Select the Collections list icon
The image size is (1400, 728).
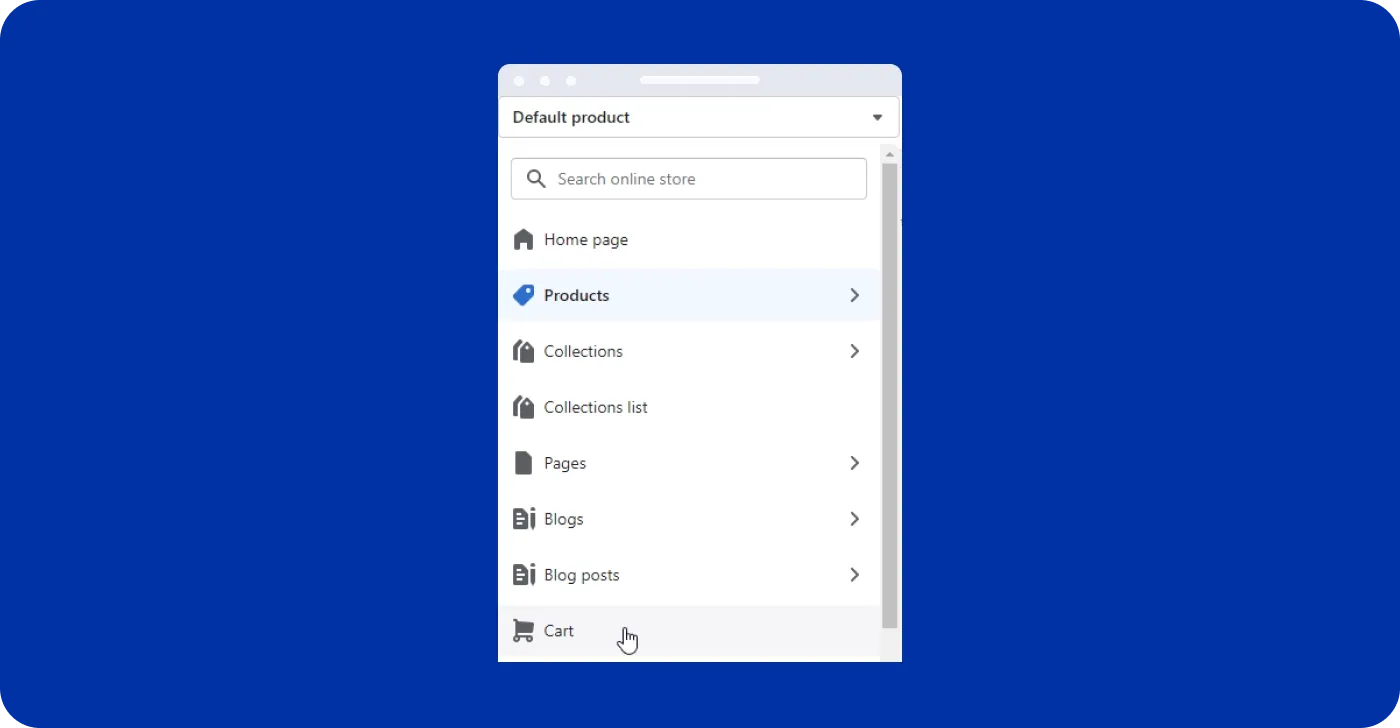point(523,407)
